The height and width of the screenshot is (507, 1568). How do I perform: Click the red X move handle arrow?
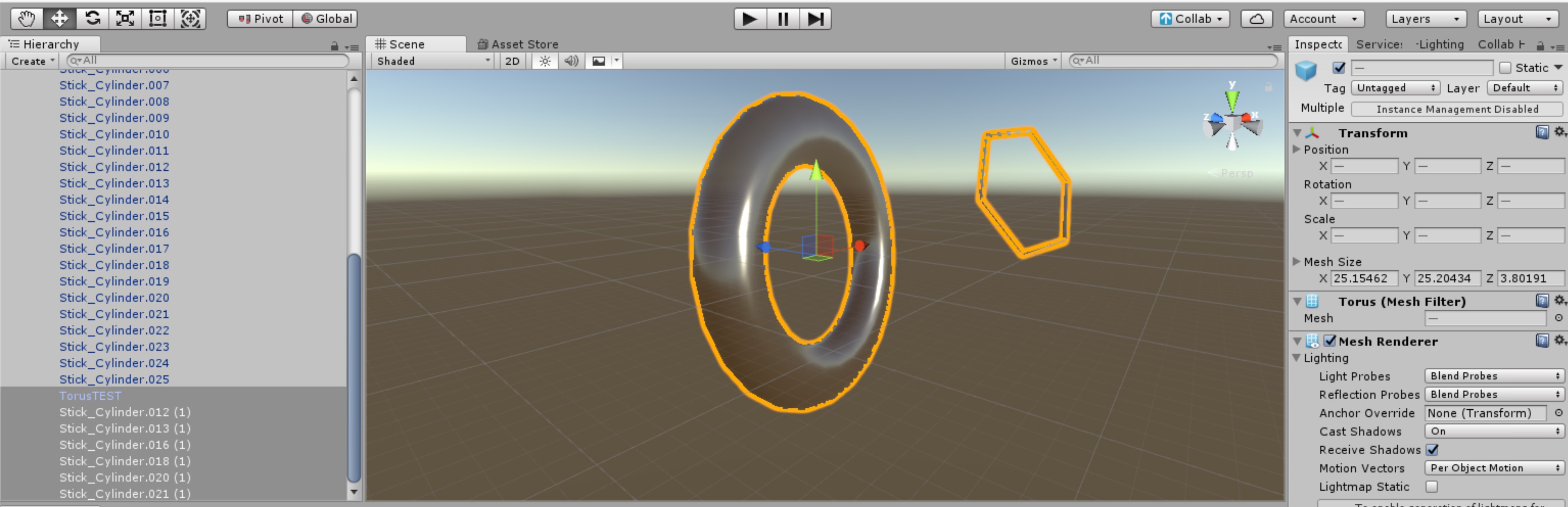pyautogui.click(x=861, y=246)
